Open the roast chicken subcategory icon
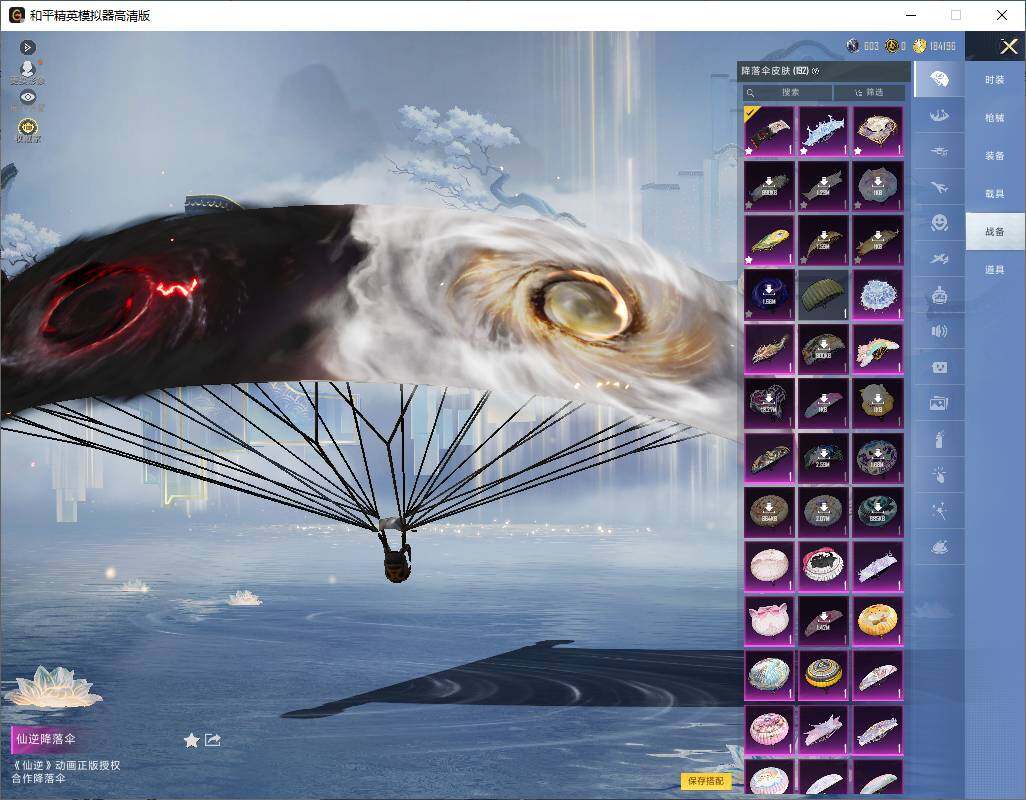The width and height of the screenshot is (1026, 800). (x=939, y=547)
